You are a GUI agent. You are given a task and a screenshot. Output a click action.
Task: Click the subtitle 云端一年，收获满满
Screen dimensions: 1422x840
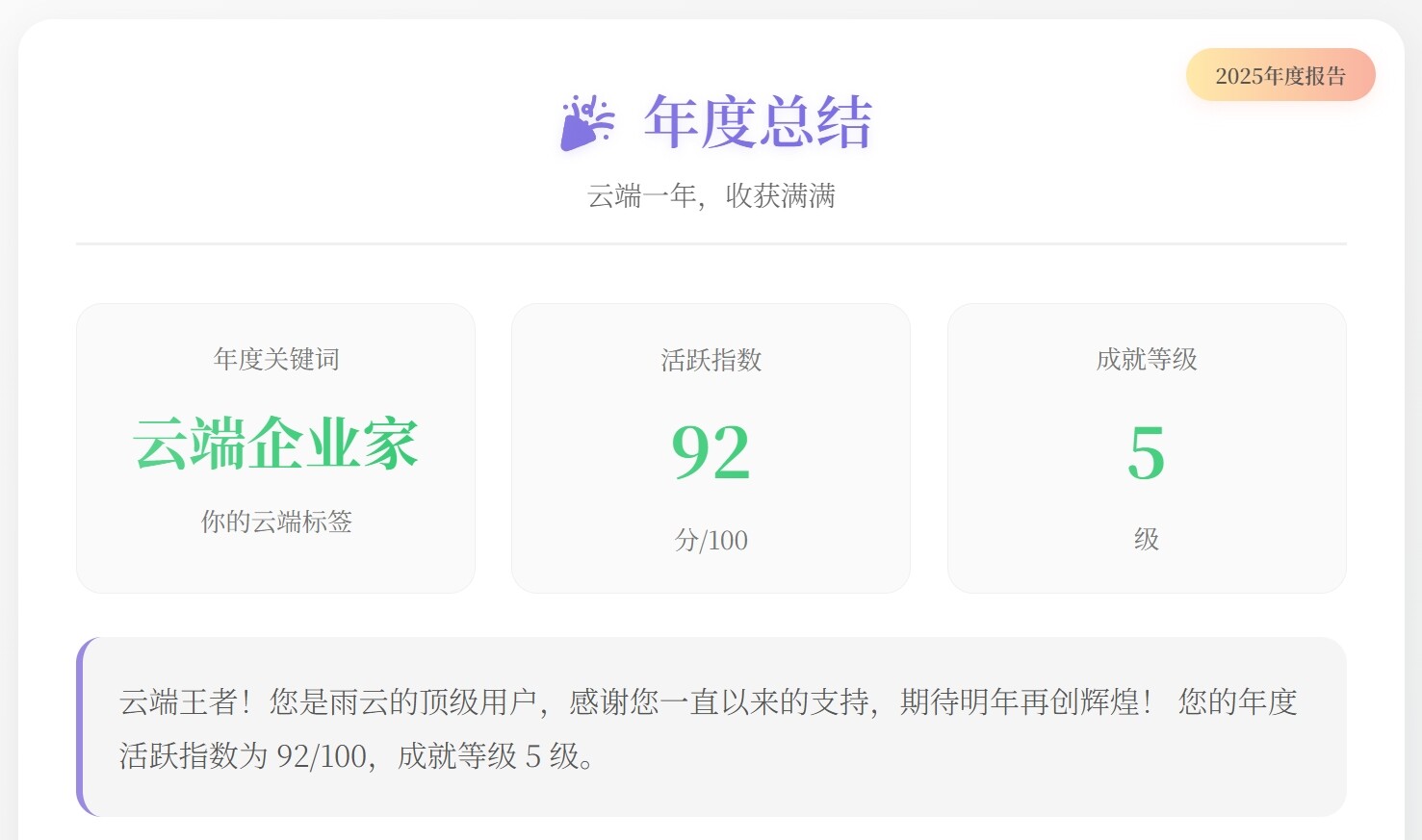(711, 196)
